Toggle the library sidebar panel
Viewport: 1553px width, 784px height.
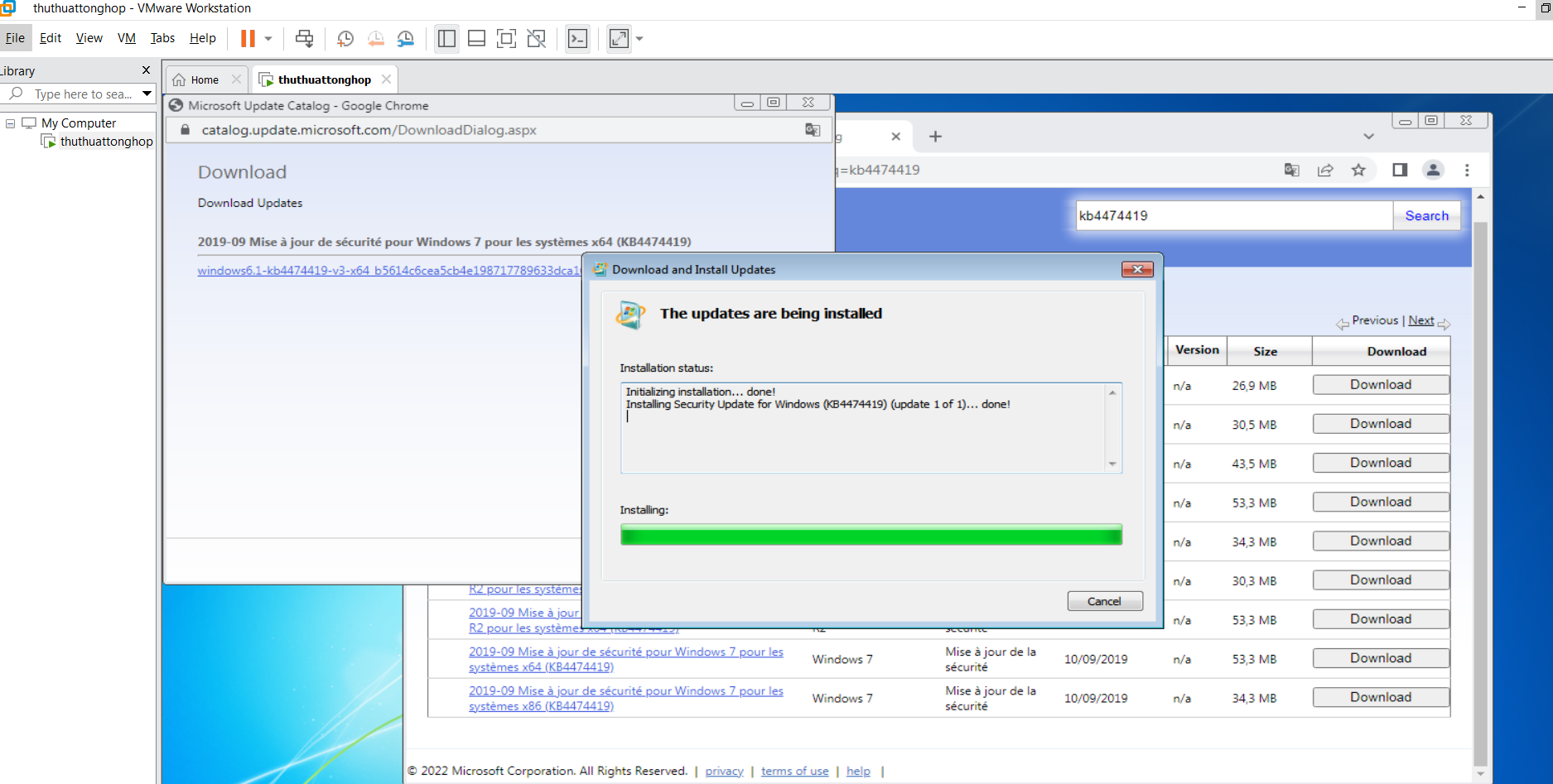(446, 39)
